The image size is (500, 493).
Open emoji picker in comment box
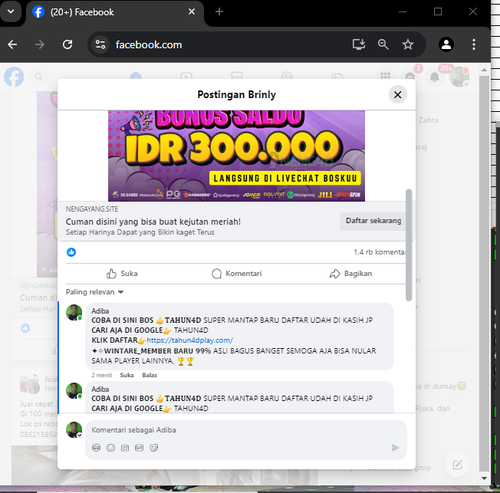(x=111, y=448)
